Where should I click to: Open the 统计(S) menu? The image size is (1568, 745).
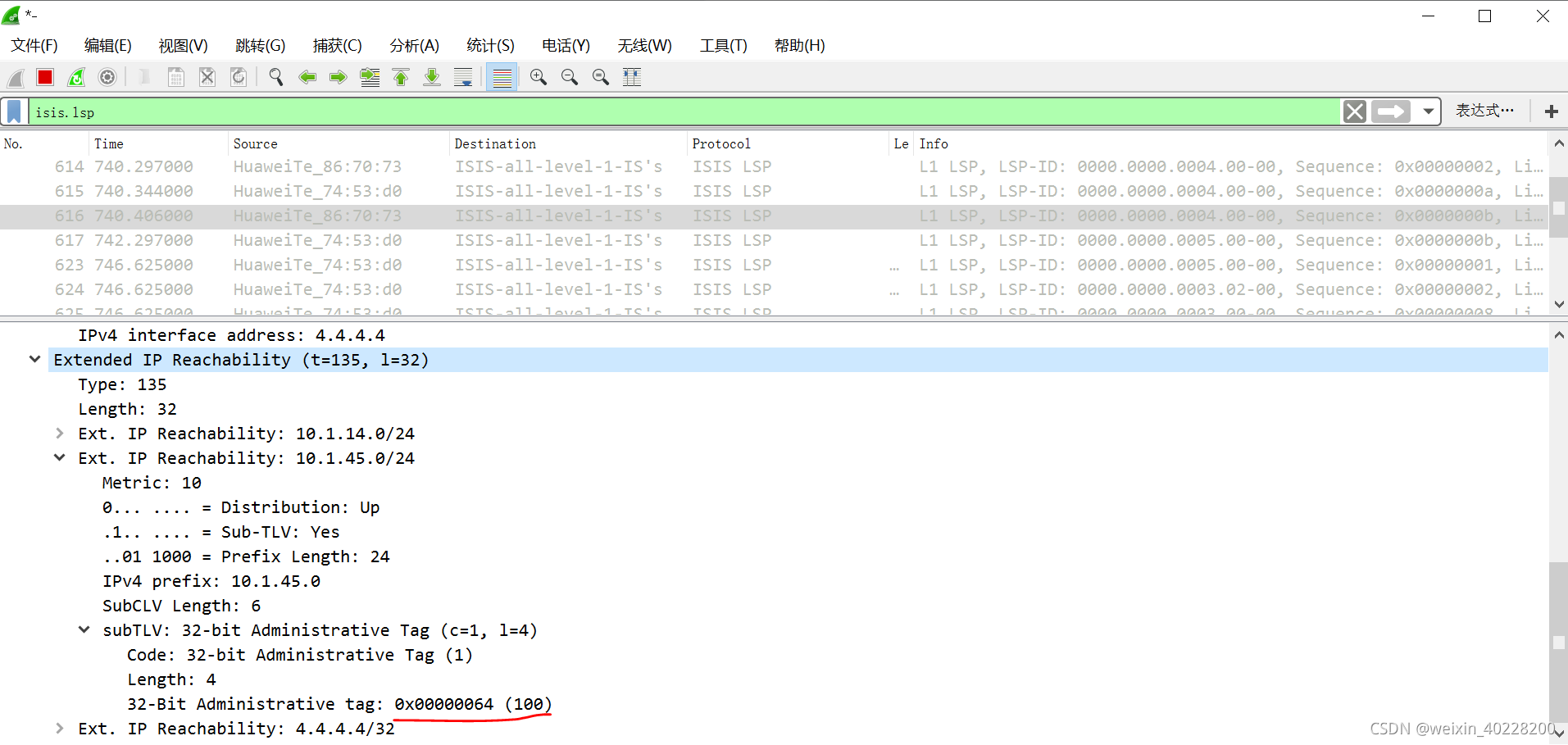click(x=491, y=46)
